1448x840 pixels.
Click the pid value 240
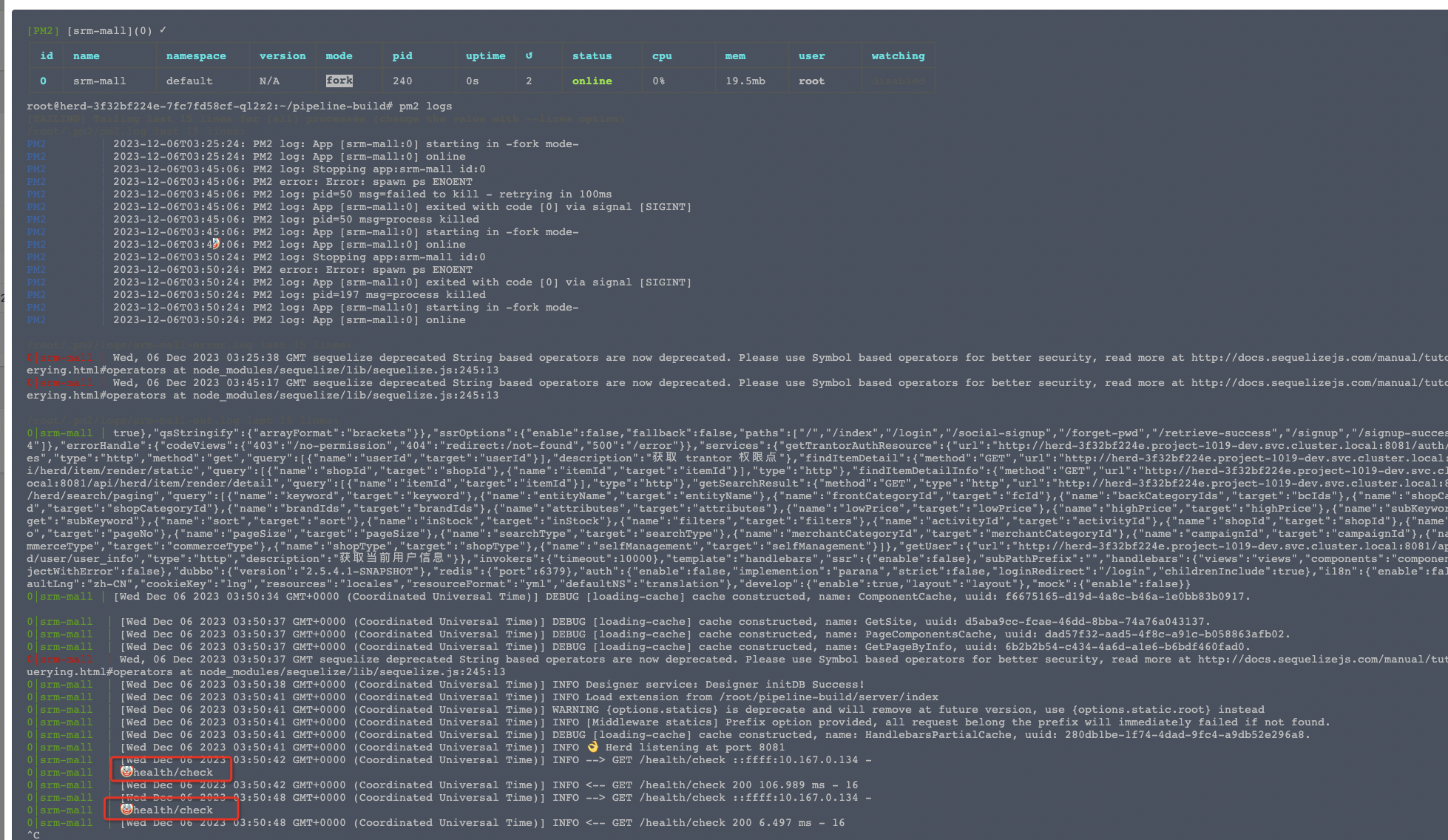click(x=402, y=81)
